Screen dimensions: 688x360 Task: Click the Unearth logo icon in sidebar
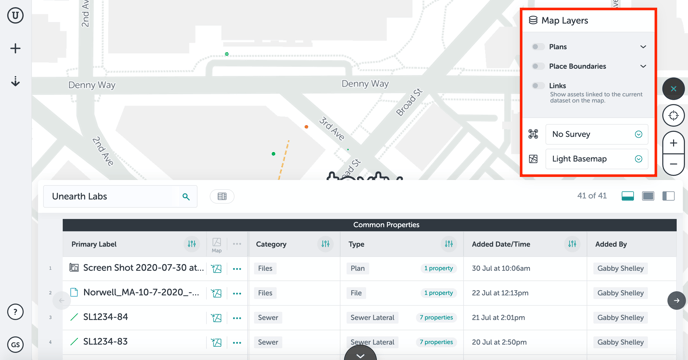[x=15, y=15]
